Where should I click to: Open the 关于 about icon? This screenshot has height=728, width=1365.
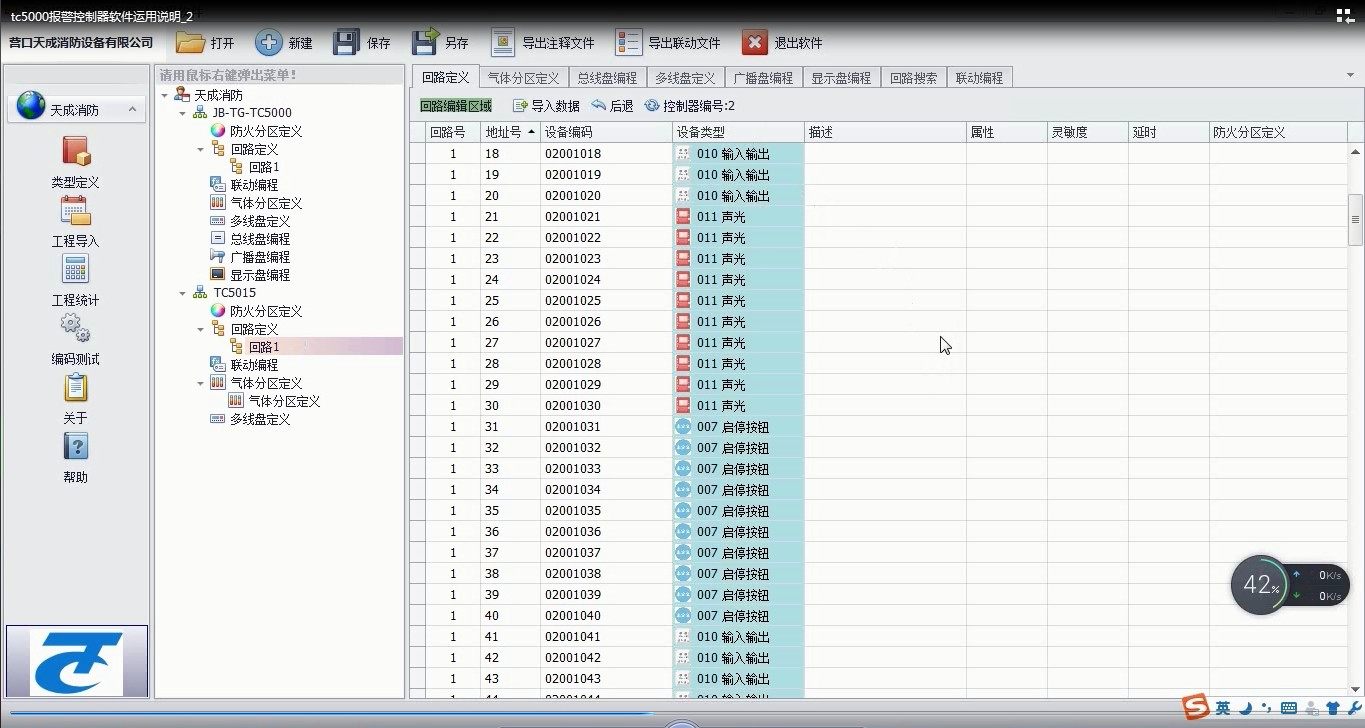(76, 399)
